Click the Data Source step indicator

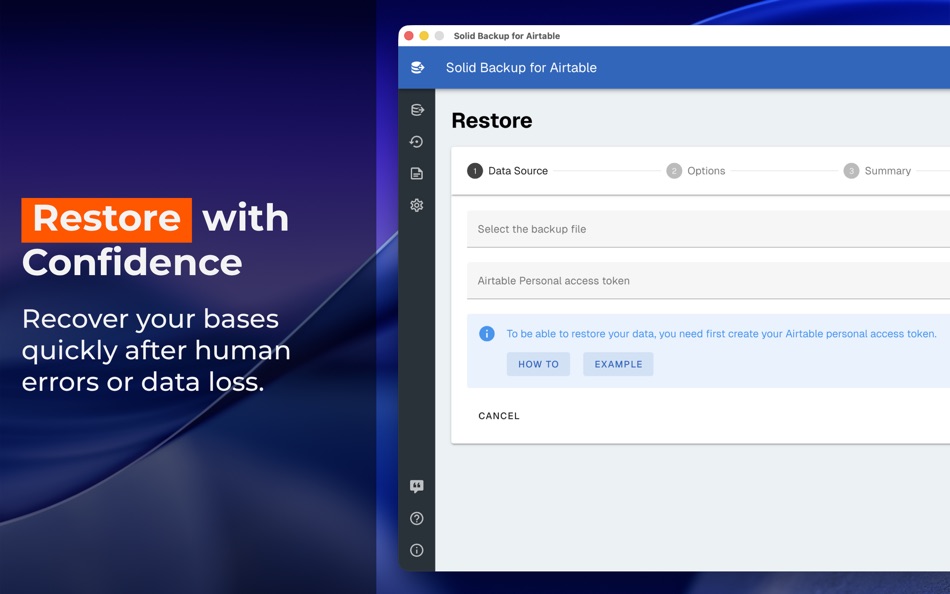tap(508, 170)
